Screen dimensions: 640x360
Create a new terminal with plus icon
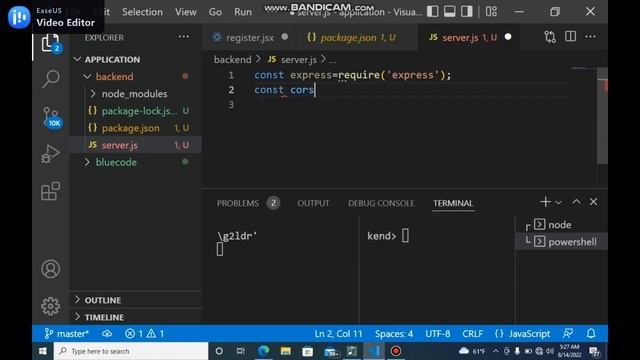545,202
